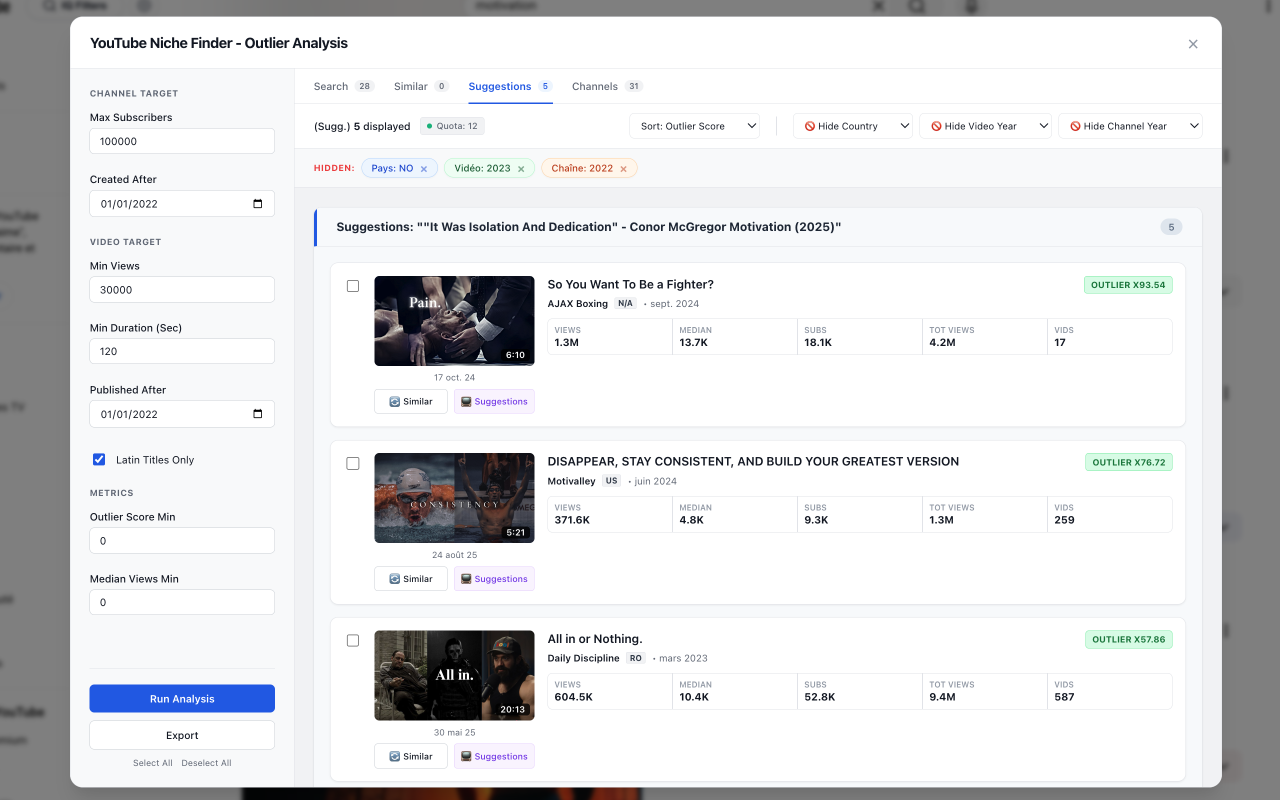Click the suggestions group count badge '5'
Screen dimensions: 1280x800
pos(1171,227)
